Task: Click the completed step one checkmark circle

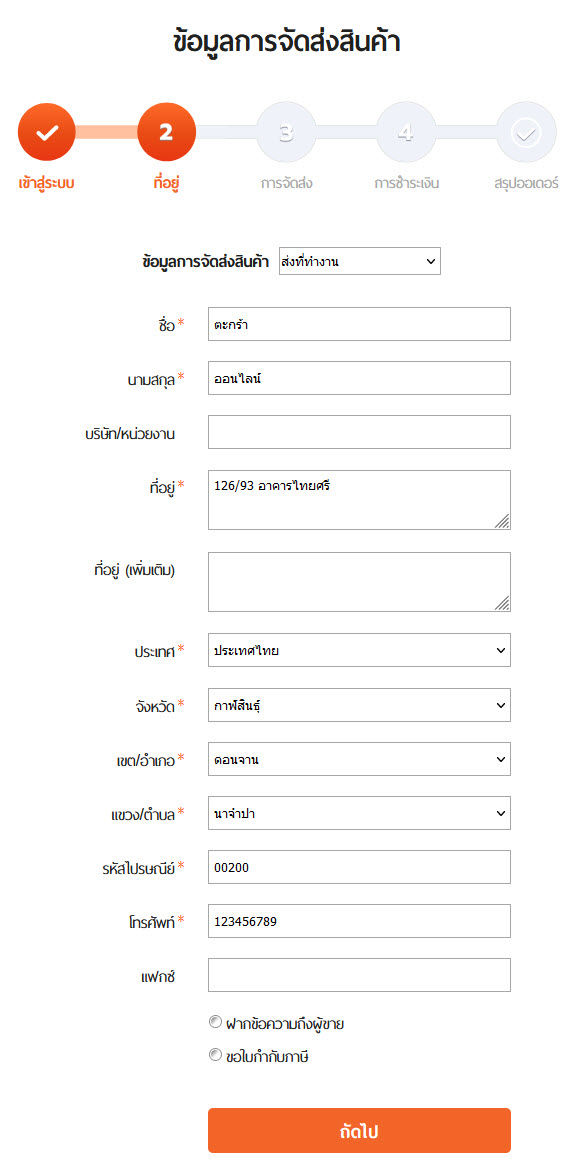Action: pyautogui.click(x=46, y=132)
